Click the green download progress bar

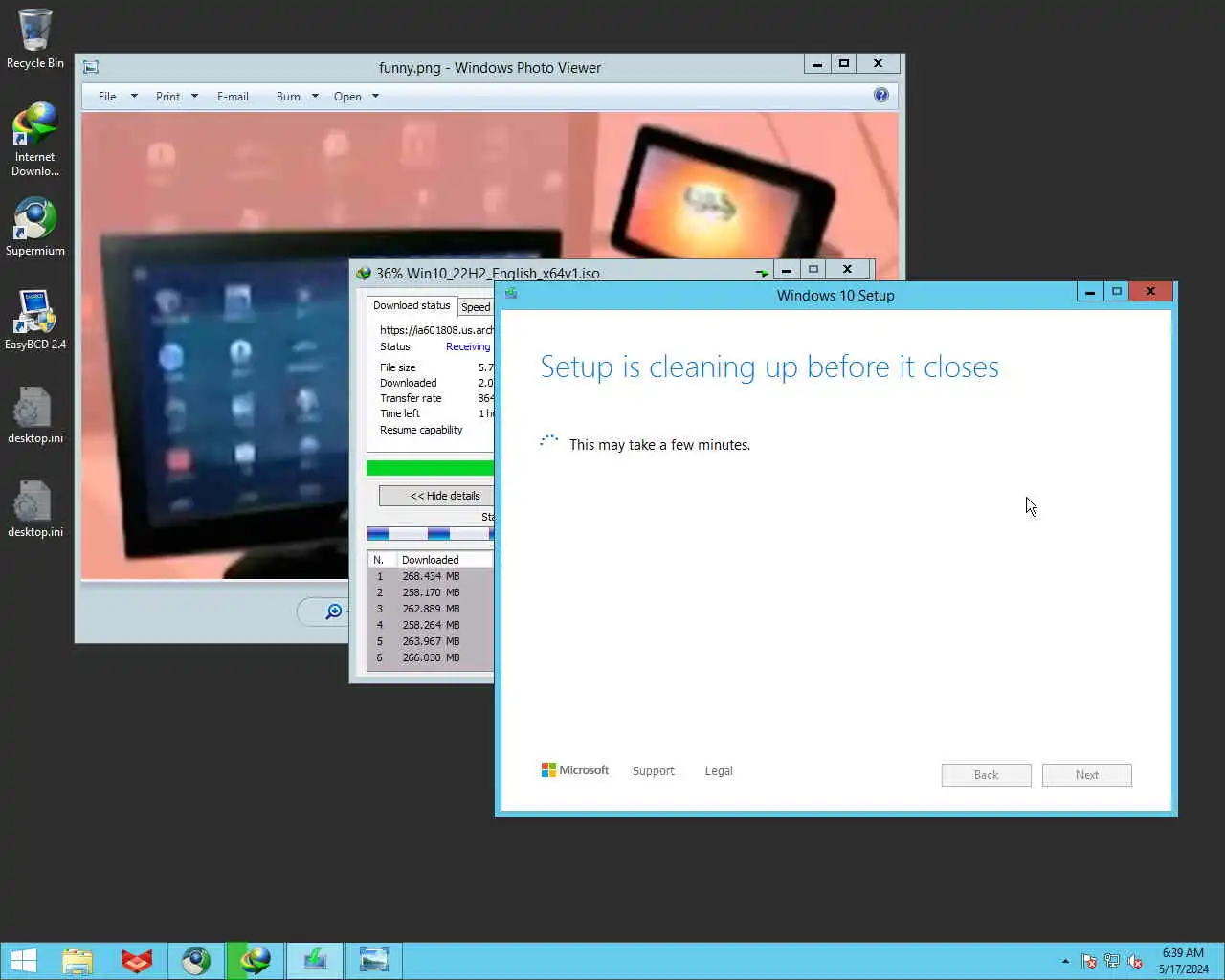coord(430,468)
